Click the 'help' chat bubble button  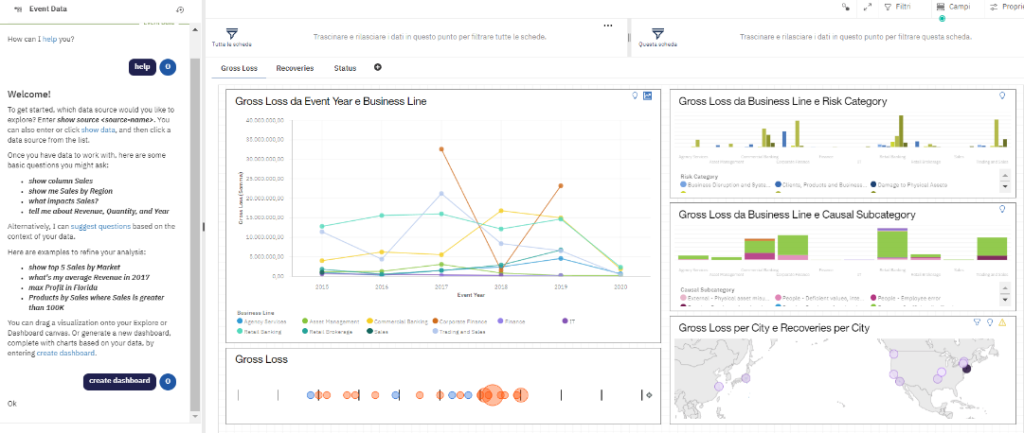pos(142,67)
